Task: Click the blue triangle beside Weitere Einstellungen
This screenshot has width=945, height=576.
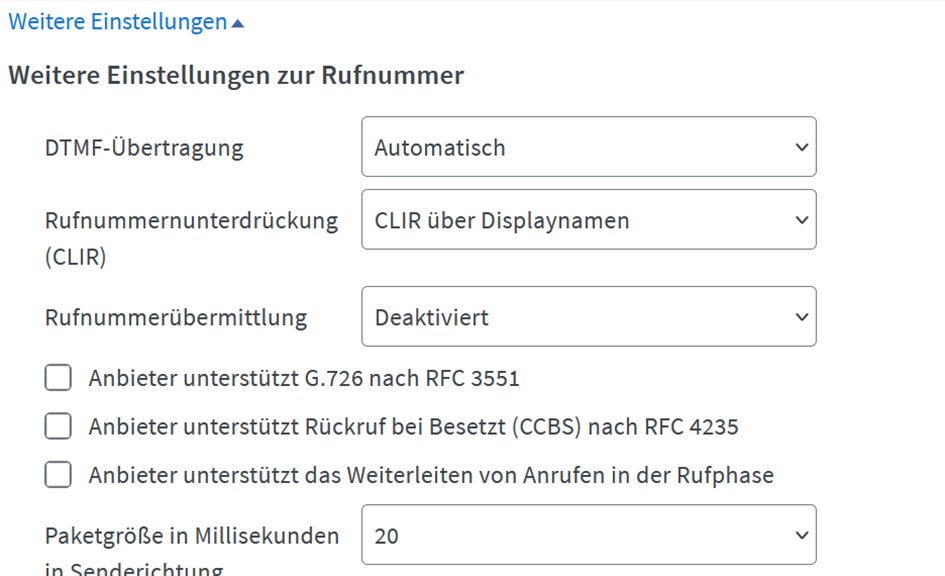Action: point(238,24)
